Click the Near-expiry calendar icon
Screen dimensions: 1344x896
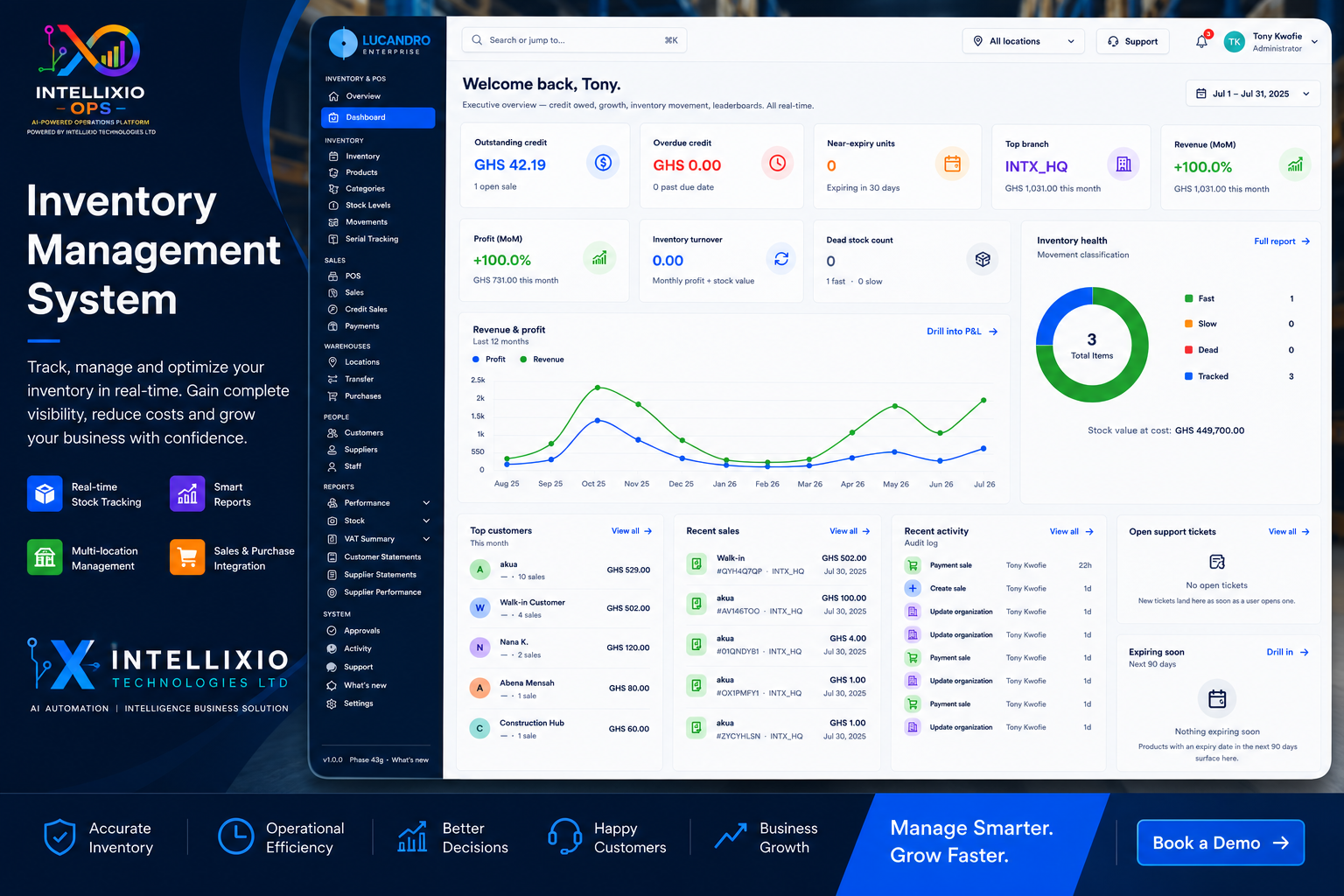click(x=952, y=164)
